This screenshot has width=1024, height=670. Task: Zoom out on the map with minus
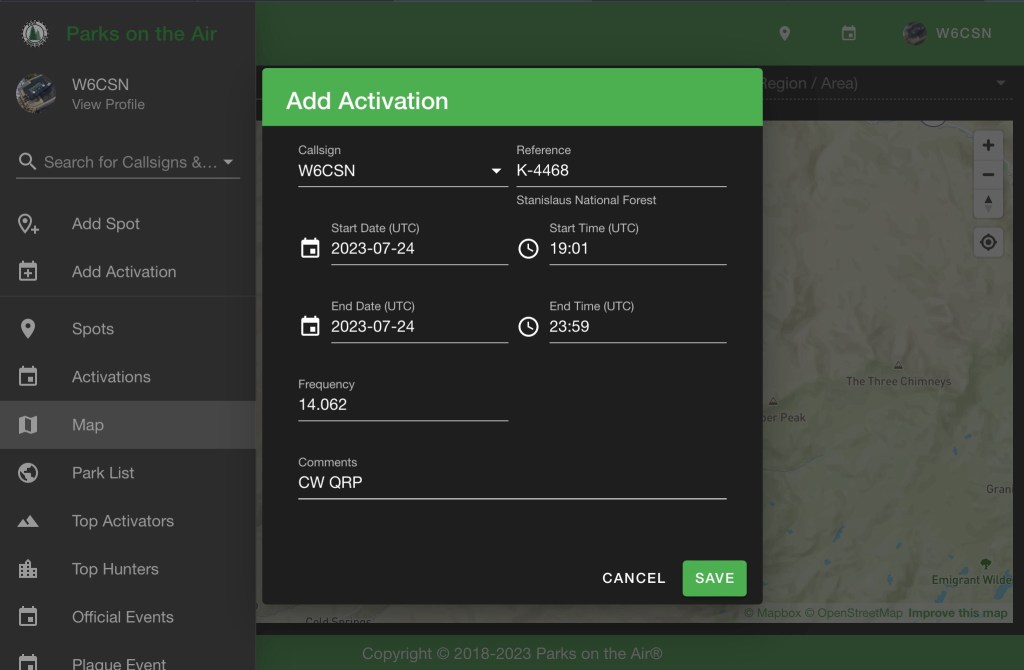[x=988, y=175]
